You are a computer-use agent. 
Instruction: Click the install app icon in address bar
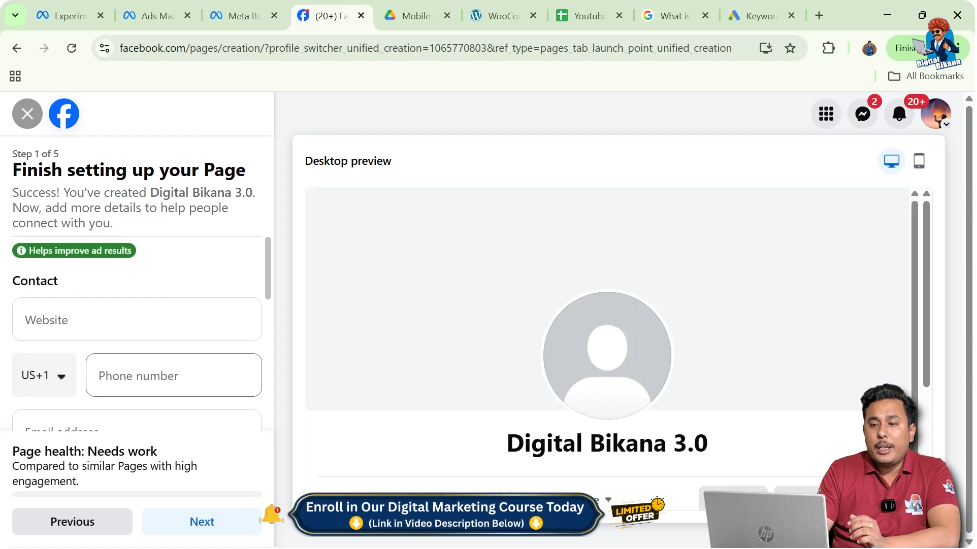click(x=766, y=48)
